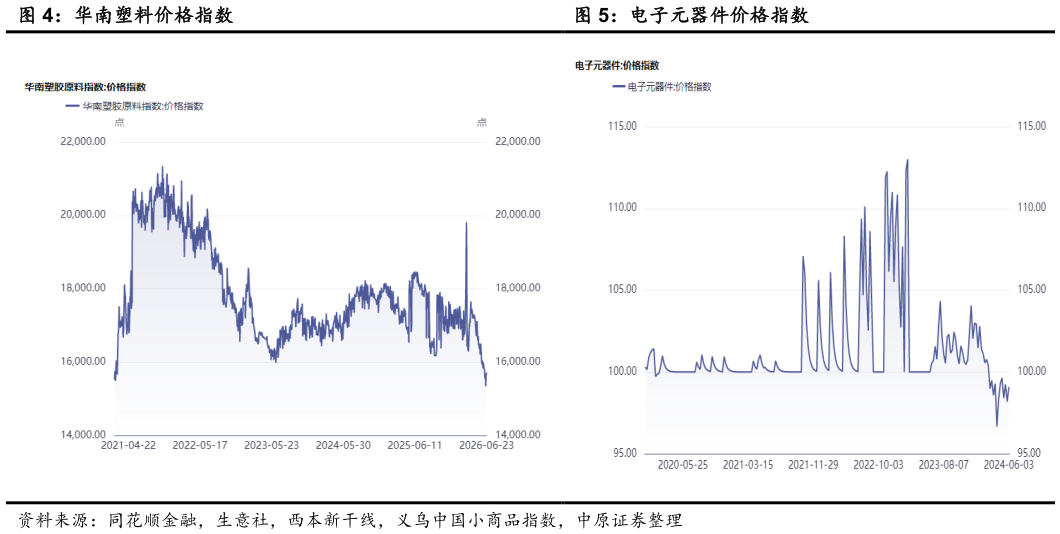Viewport: 1060px width, 534px height.
Task: Click left unit label '点' above plastics chart
Action: point(119,122)
